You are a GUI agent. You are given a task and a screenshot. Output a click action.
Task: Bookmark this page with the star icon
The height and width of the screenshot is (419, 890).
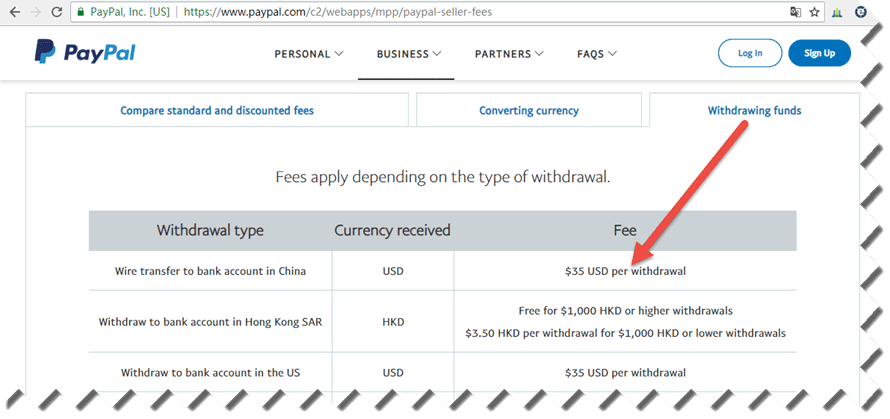[815, 12]
